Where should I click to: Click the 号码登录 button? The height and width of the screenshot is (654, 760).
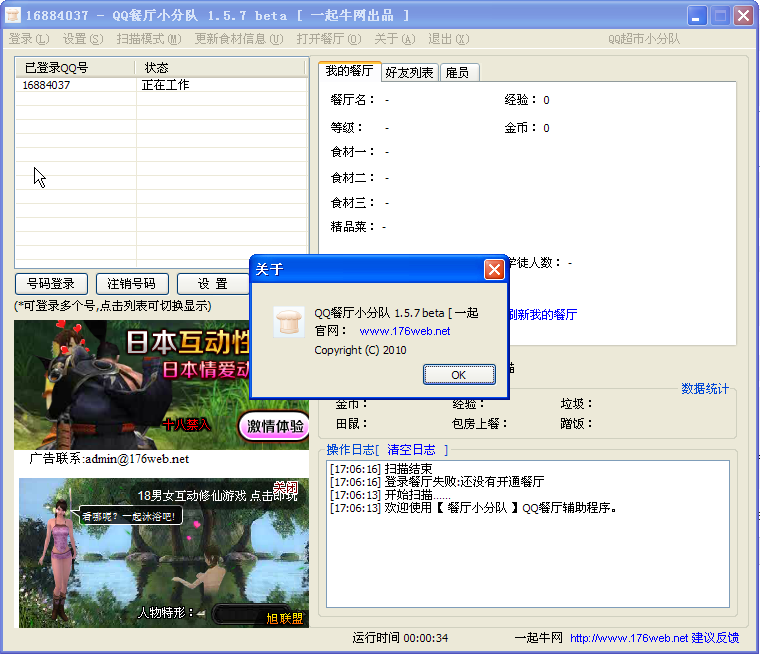[x=51, y=284]
